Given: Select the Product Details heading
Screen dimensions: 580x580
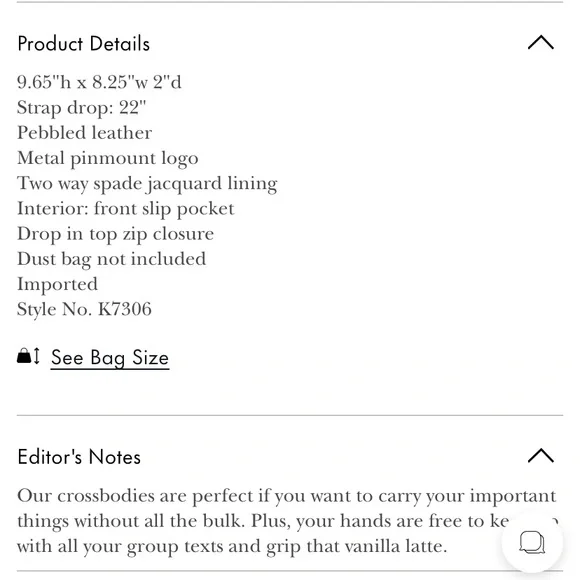Looking at the screenshot, I should click(84, 44).
